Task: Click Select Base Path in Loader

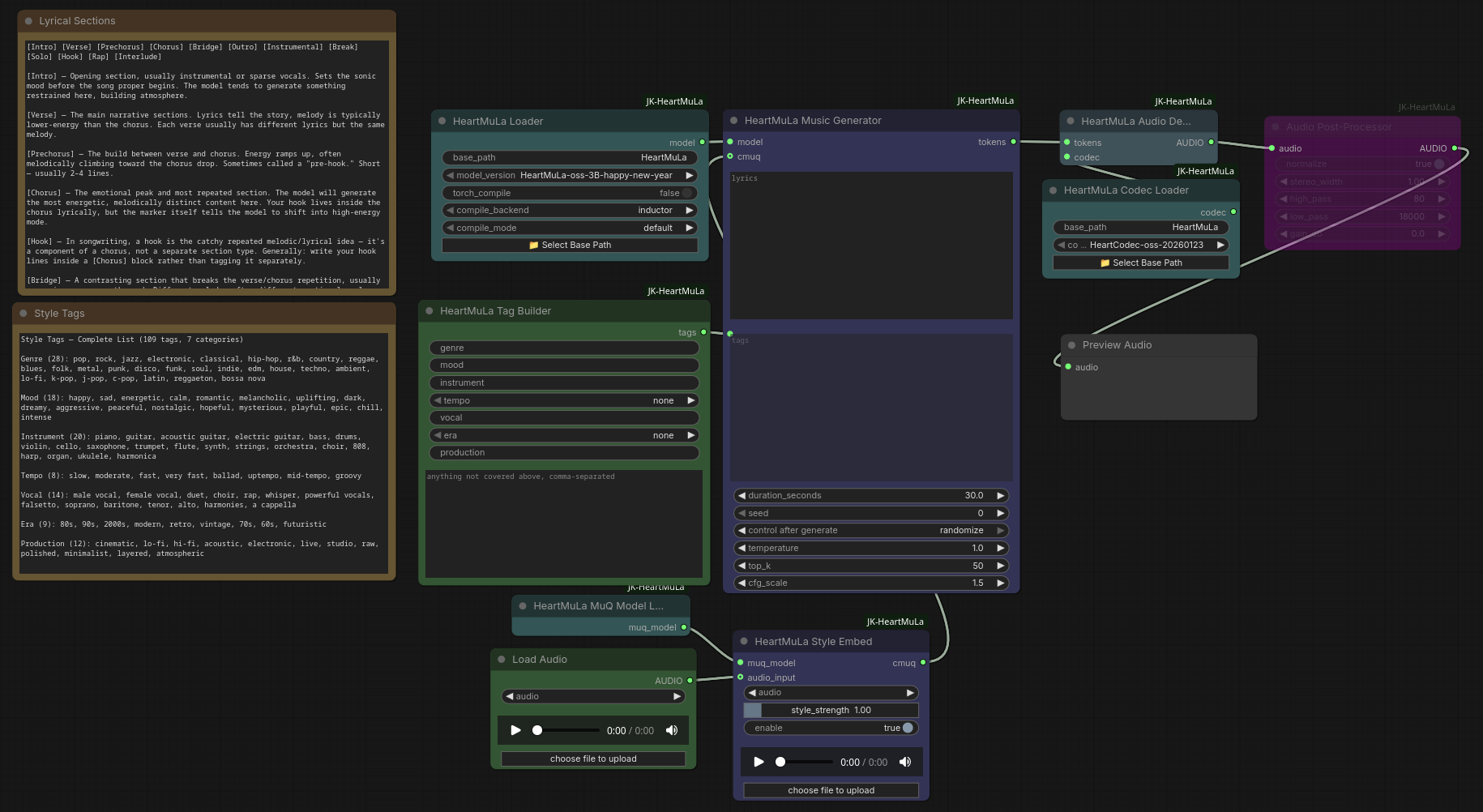Action: [570, 245]
